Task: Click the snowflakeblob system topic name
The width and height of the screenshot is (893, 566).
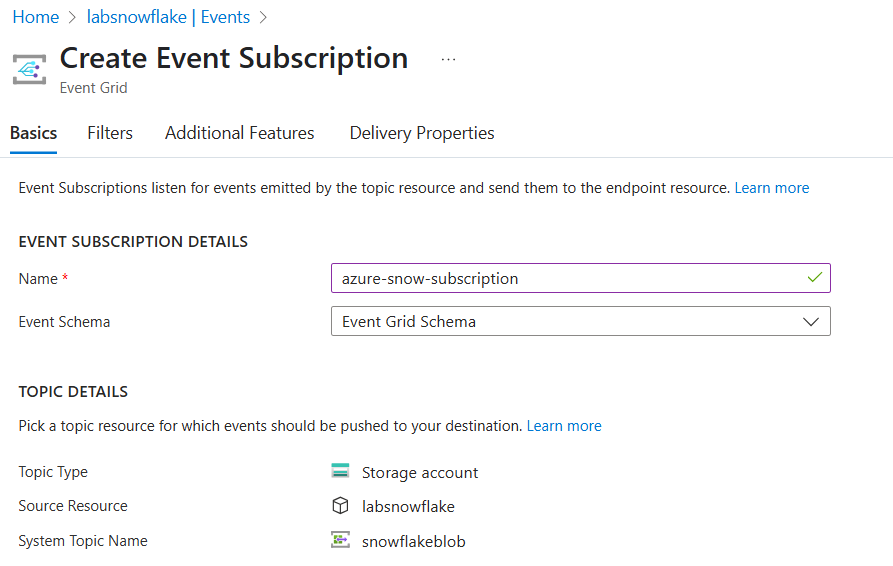Action: (413, 541)
